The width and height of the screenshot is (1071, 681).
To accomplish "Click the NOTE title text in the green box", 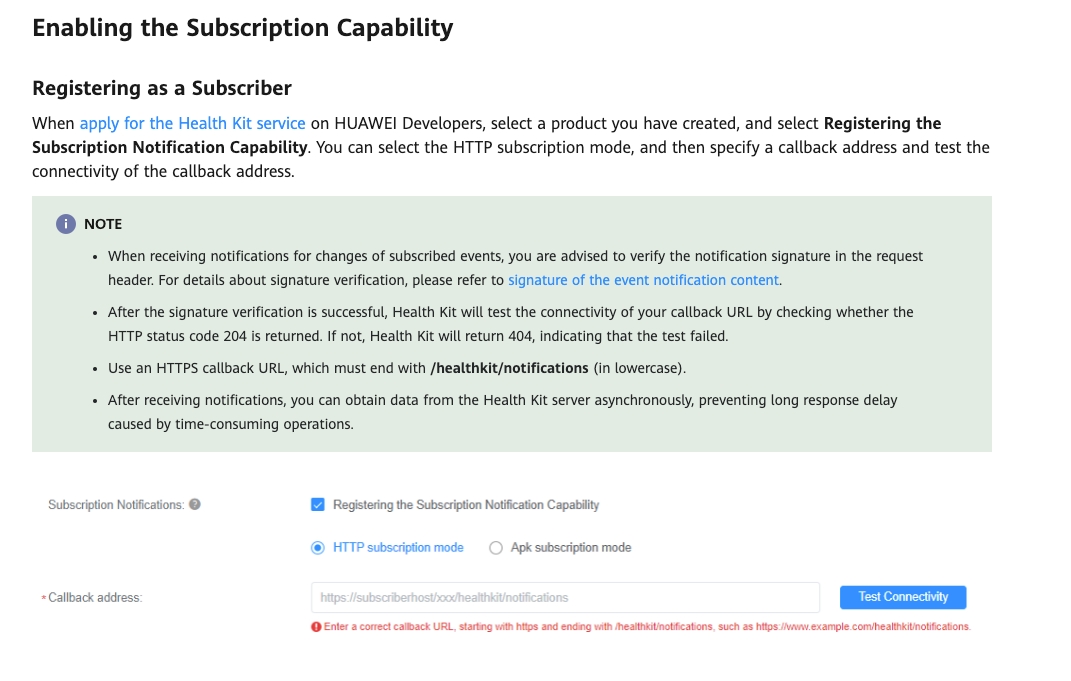I will [103, 224].
